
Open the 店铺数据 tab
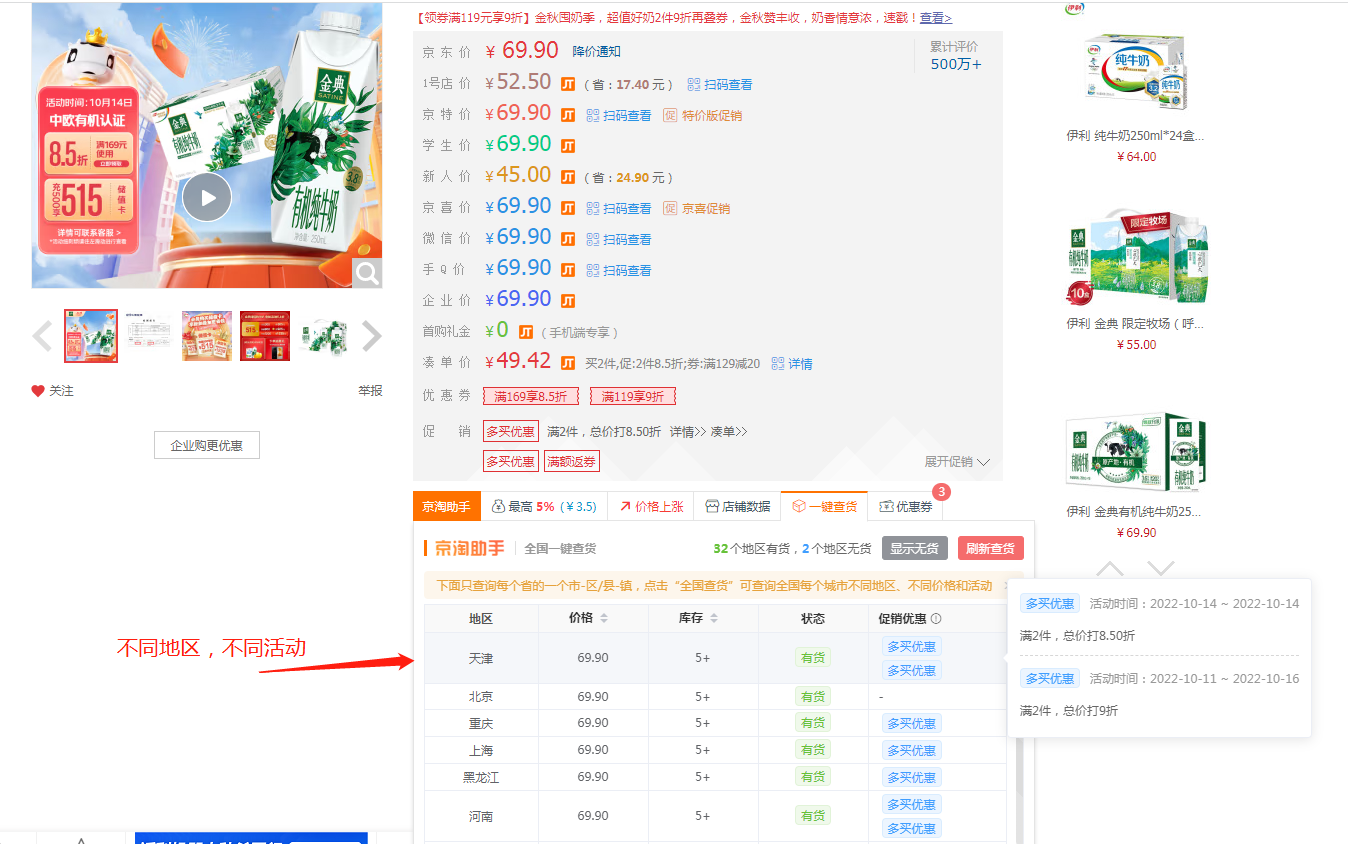tap(738, 507)
